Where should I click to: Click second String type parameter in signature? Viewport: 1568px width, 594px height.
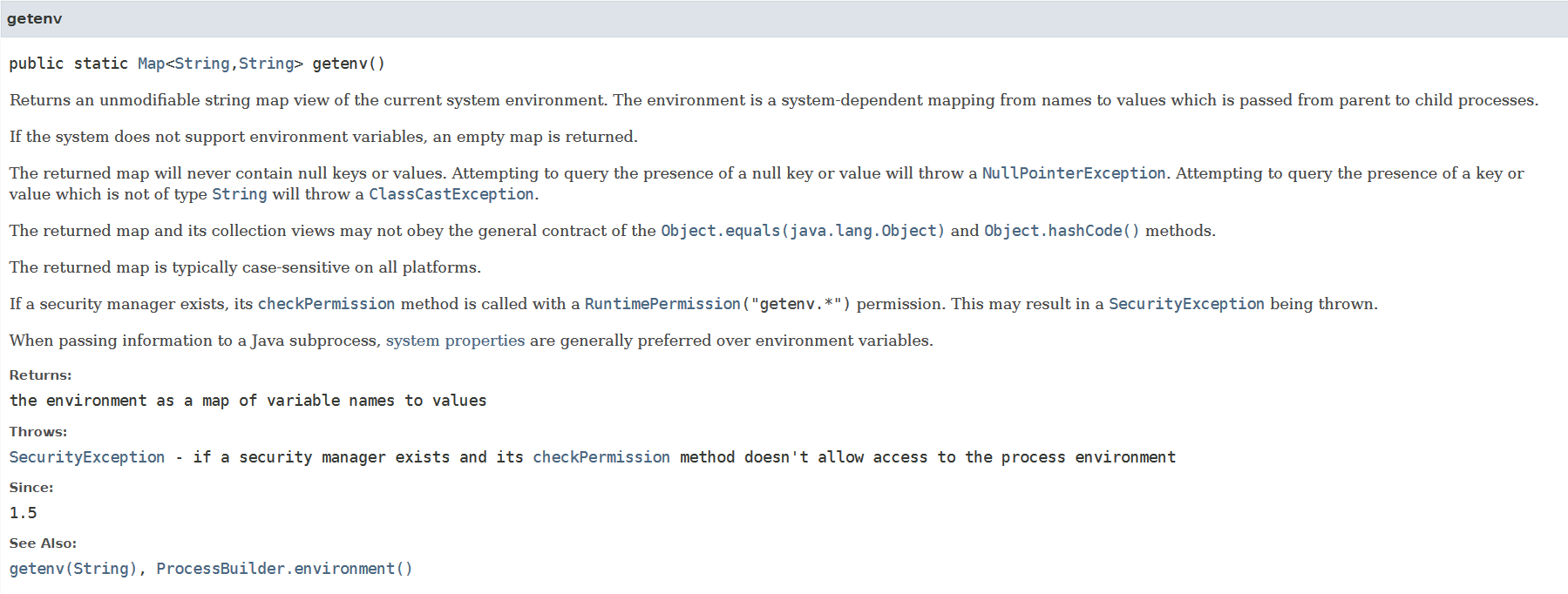(x=266, y=64)
